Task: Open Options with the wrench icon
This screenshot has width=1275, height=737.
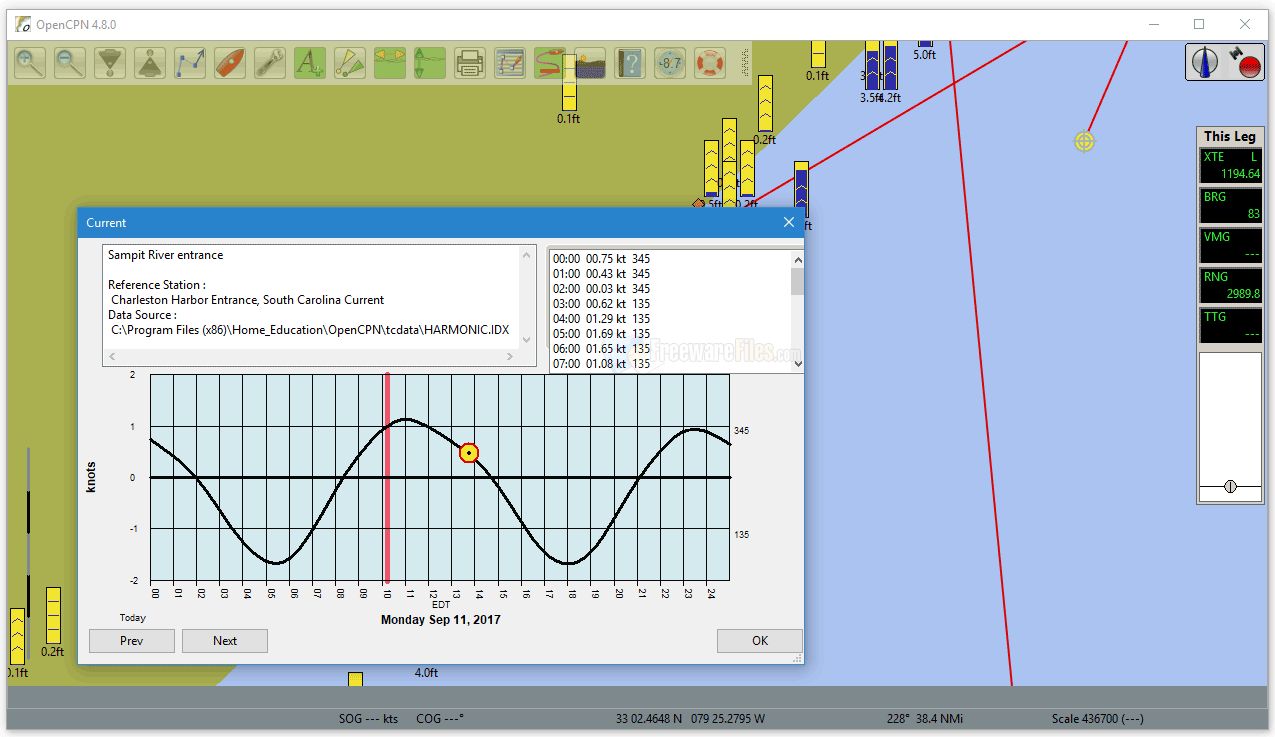Action: click(x=270, y=63)
